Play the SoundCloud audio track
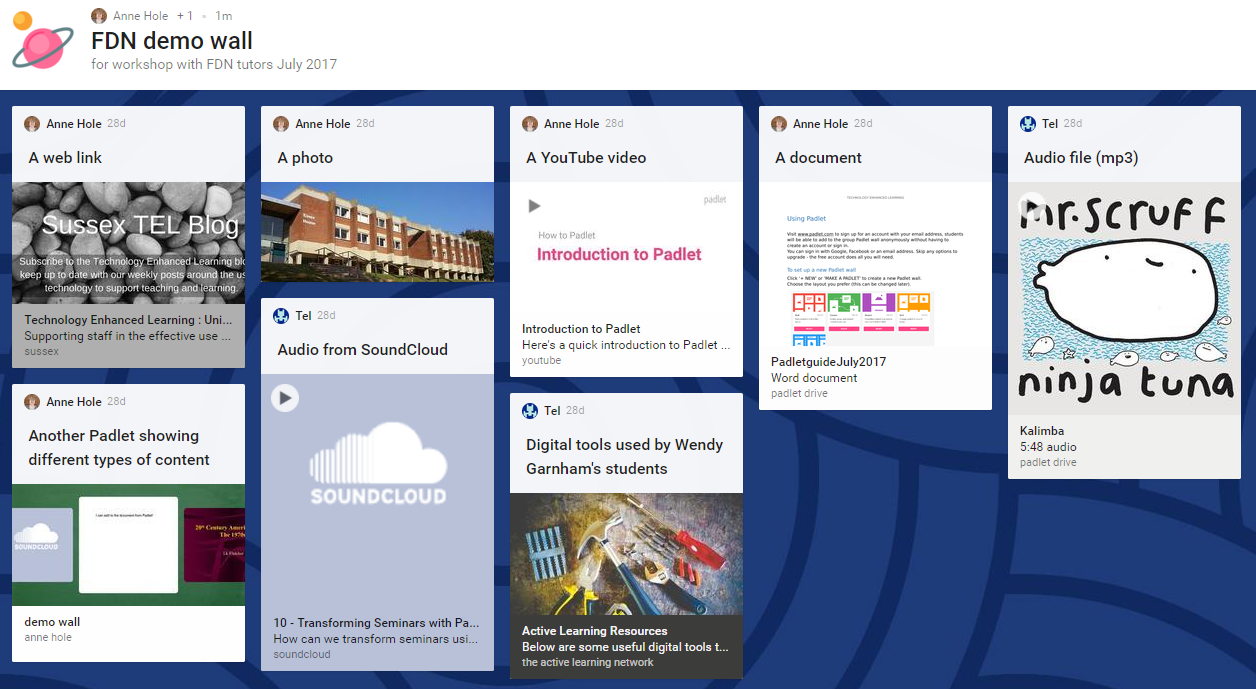1256x689 pixels. (285, 397)
